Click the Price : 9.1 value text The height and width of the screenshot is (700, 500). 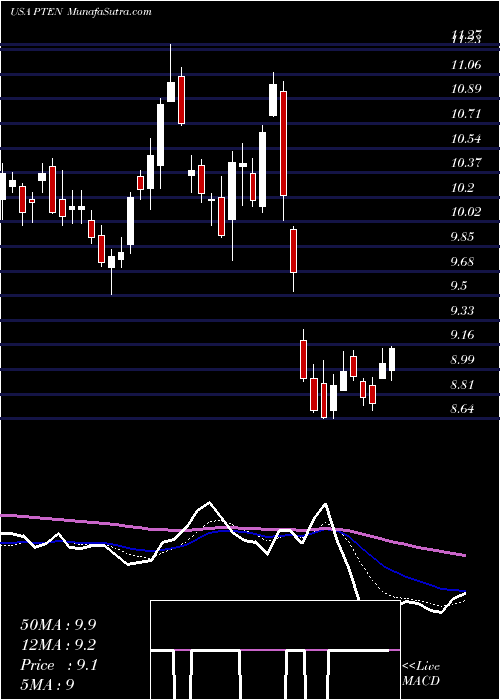58,665
